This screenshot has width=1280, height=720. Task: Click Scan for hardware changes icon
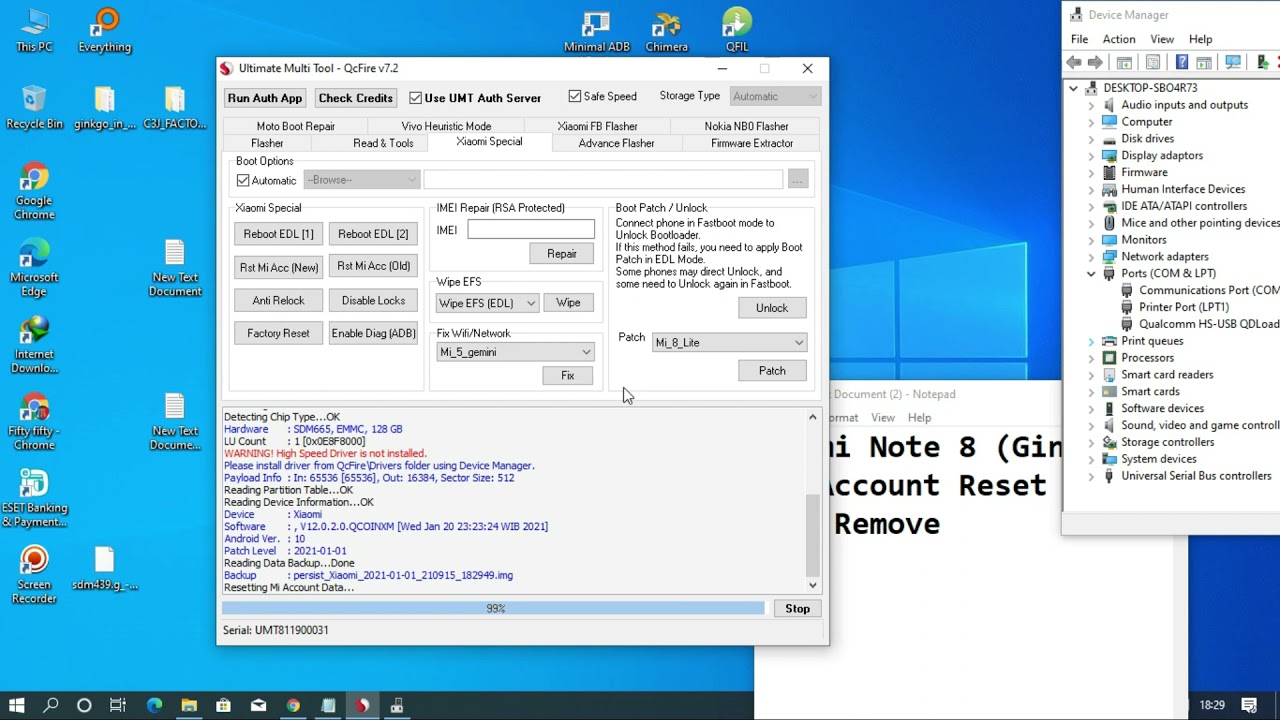click(1233, 62)
